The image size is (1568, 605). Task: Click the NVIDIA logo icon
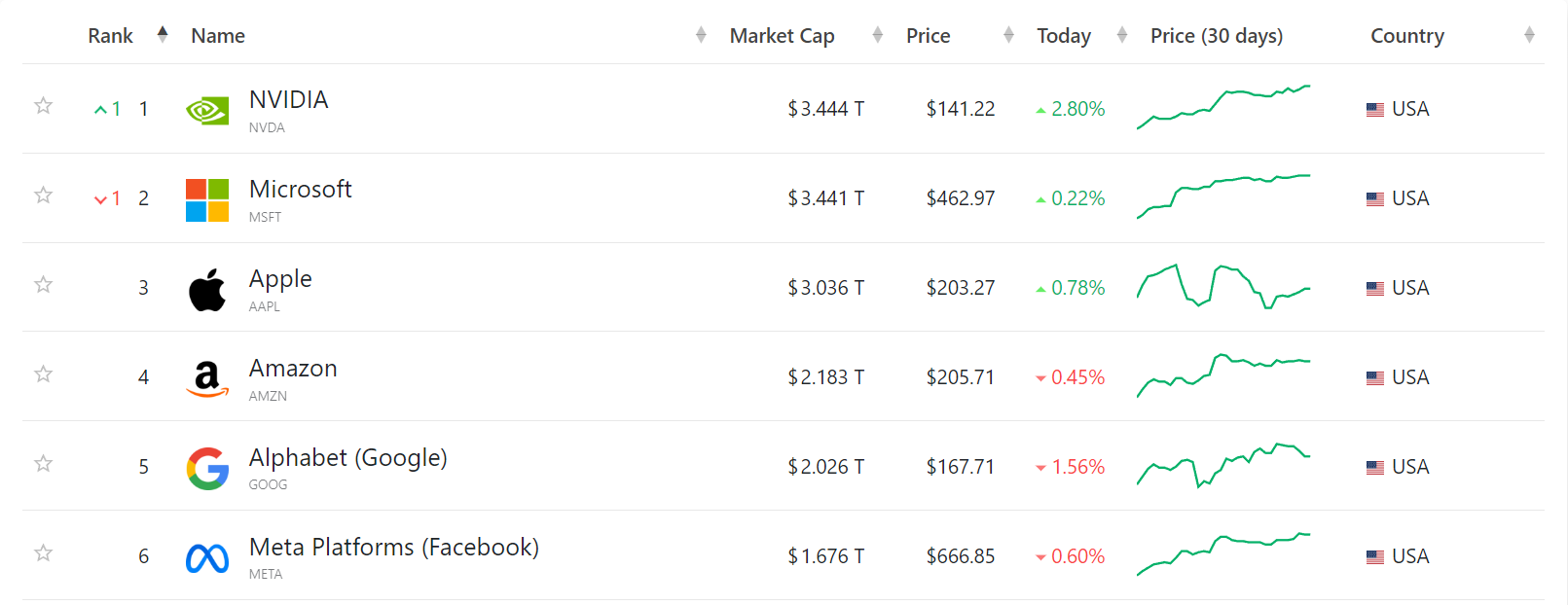click(x=207, y=110)
